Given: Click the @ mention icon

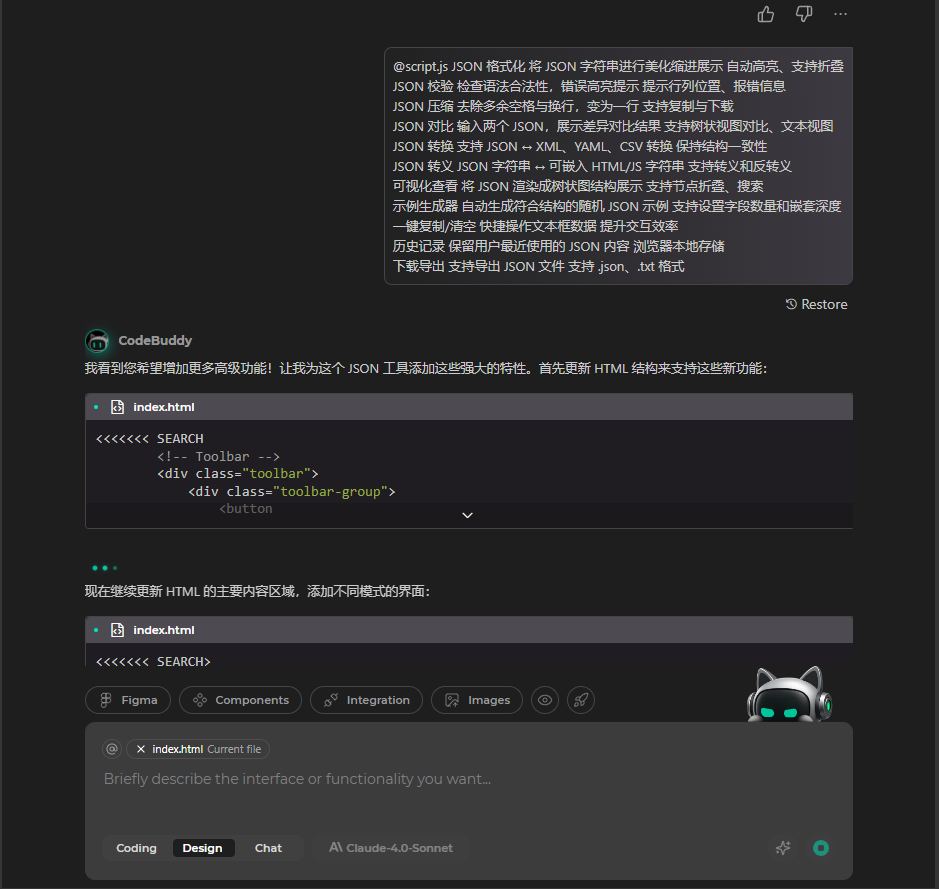Looking at the screenshot, I should (111, 748).
